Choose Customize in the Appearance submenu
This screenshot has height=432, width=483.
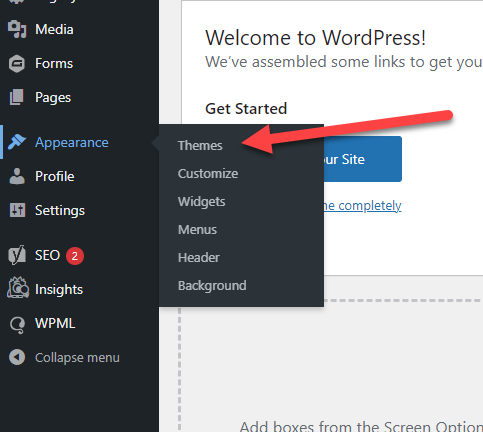208,174
